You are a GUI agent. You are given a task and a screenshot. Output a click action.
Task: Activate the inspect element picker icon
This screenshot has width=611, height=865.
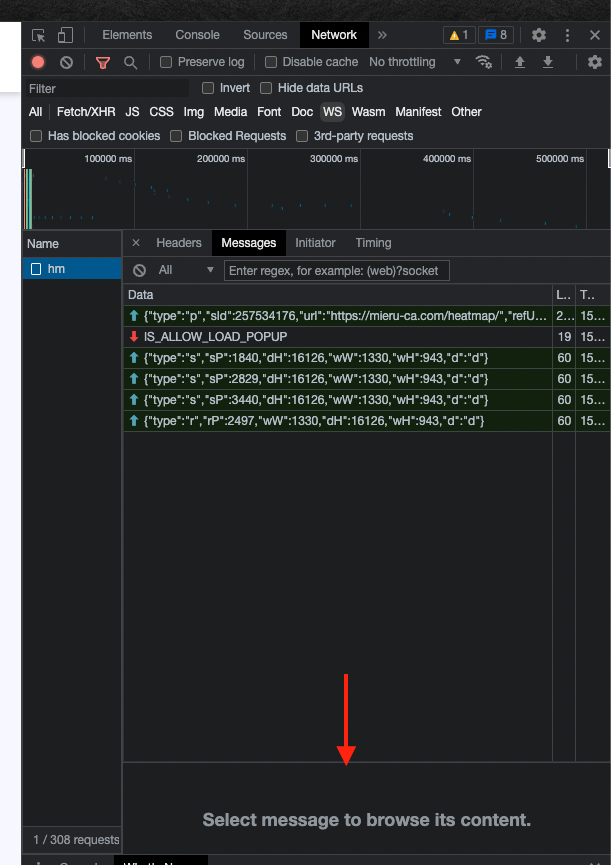[39, 35]
